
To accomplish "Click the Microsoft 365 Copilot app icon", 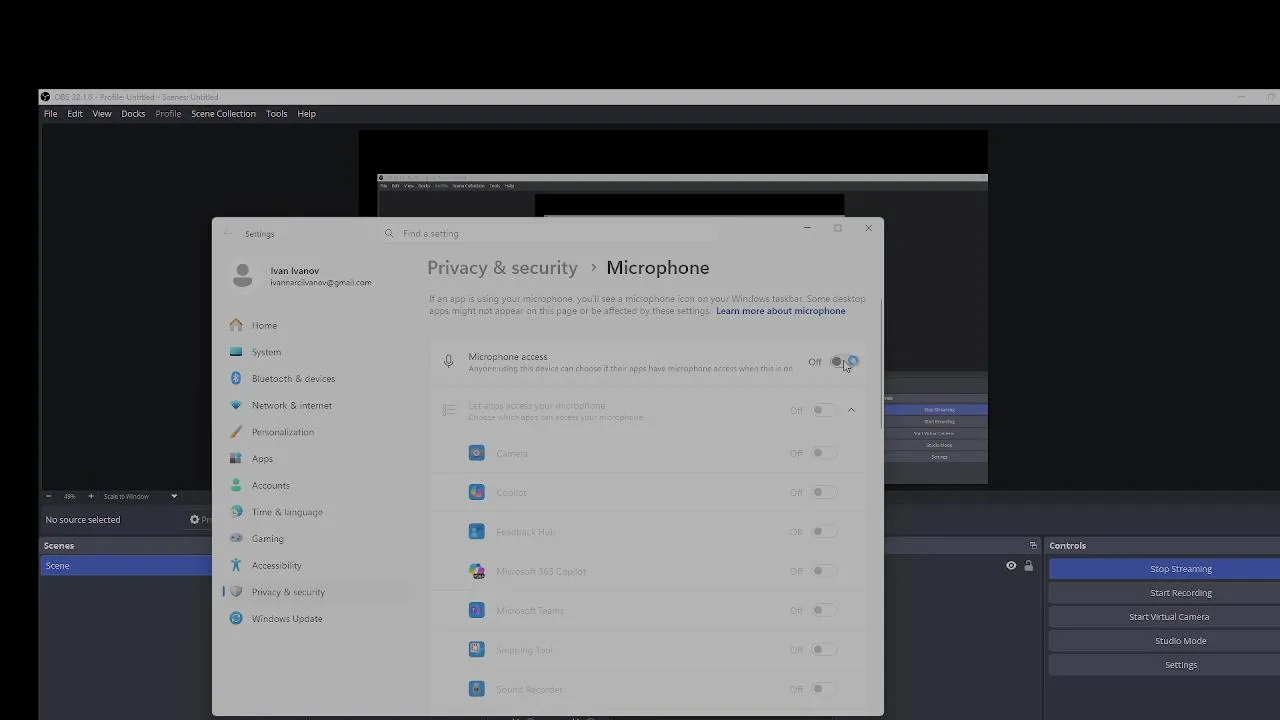I will pos(477,571).
